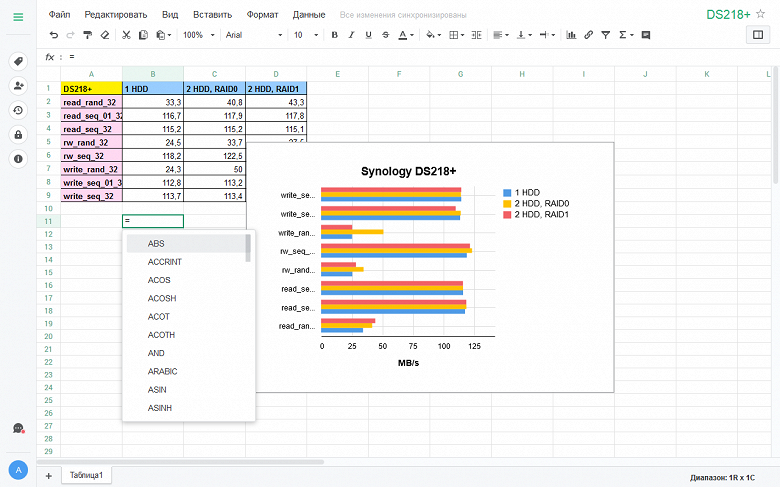
Task: Open the Вставить menu
Action: pos(212,15)
